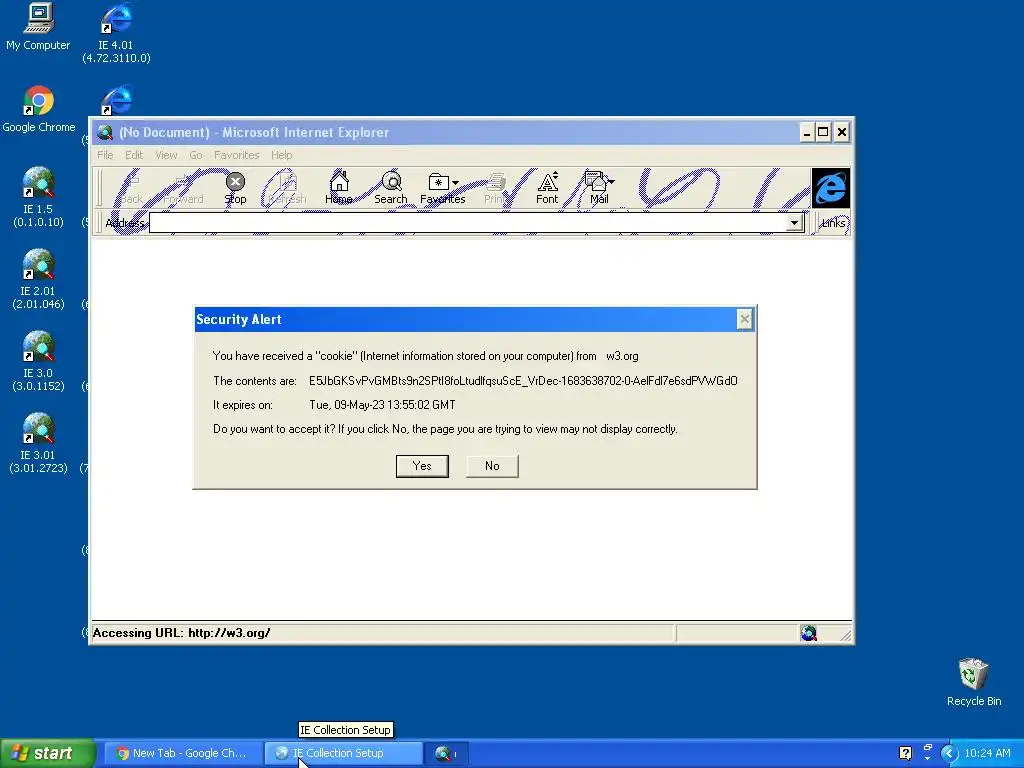Expand the Address bar dropdown arrow
Image resolution: width=1024 pixels, height=768 pixels.
point(794,223)
